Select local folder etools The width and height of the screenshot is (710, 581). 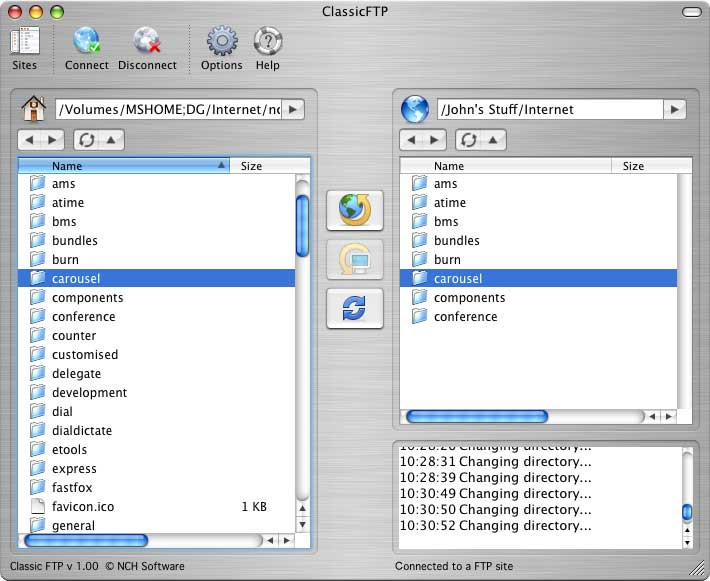click(x=157, y=450)
